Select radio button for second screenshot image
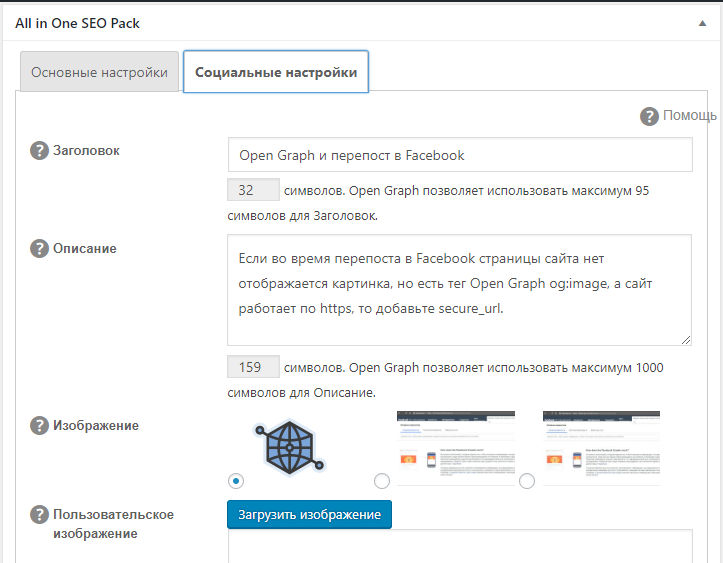The width and height of the screenshot is (723, 563). pos(381,481)
